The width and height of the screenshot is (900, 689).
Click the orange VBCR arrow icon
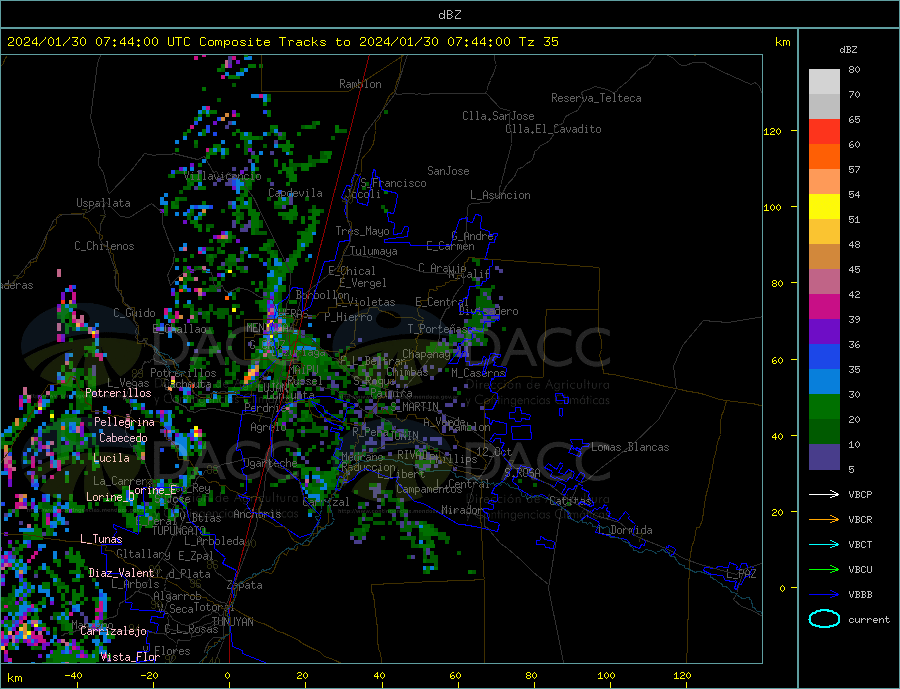coord(824,520)
